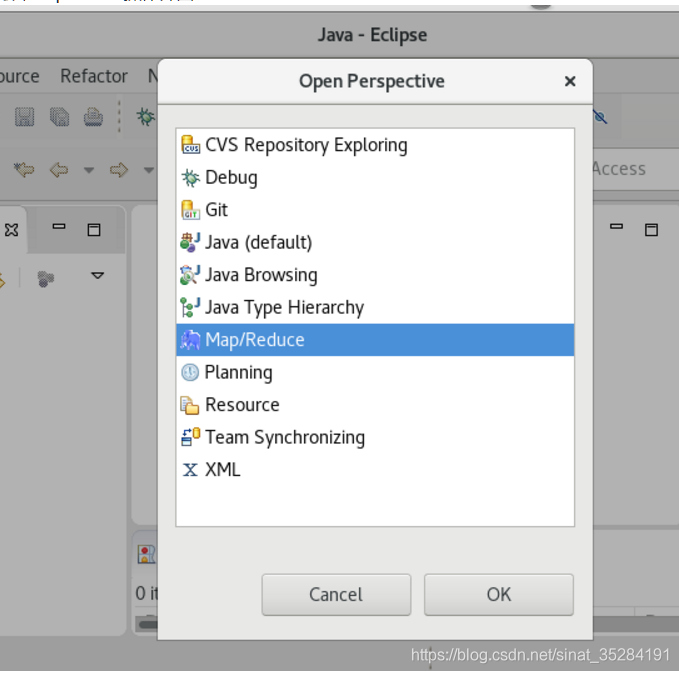Click the grey toolbar icon in left view

pyautogui.click(x=45, y=279)
